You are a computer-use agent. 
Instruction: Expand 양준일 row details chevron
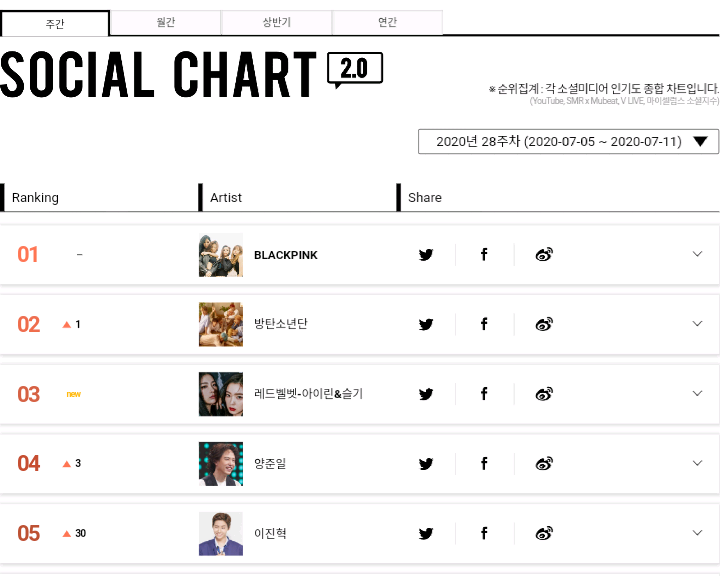tap(697, 463)
